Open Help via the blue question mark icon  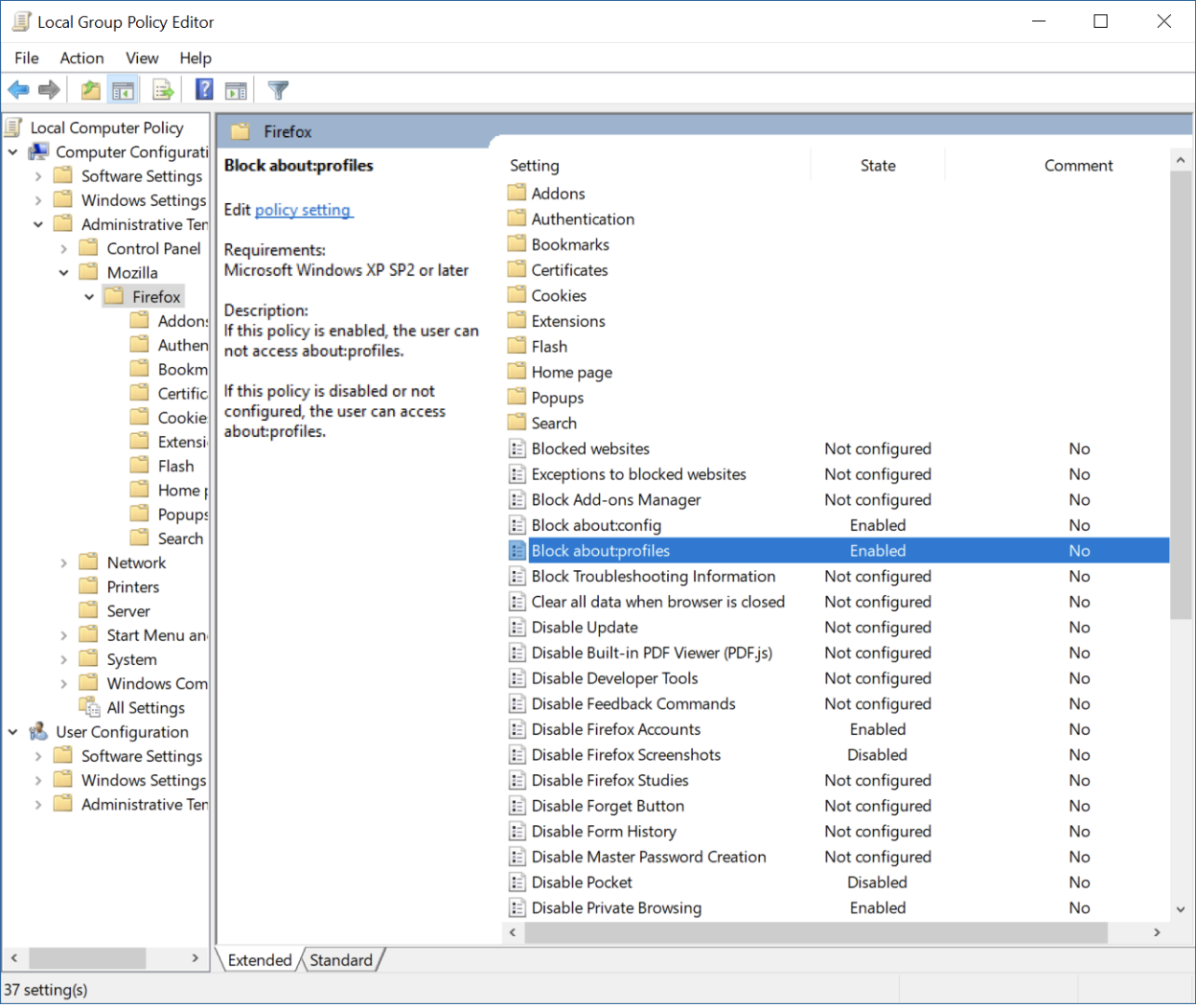pos(204,90)
